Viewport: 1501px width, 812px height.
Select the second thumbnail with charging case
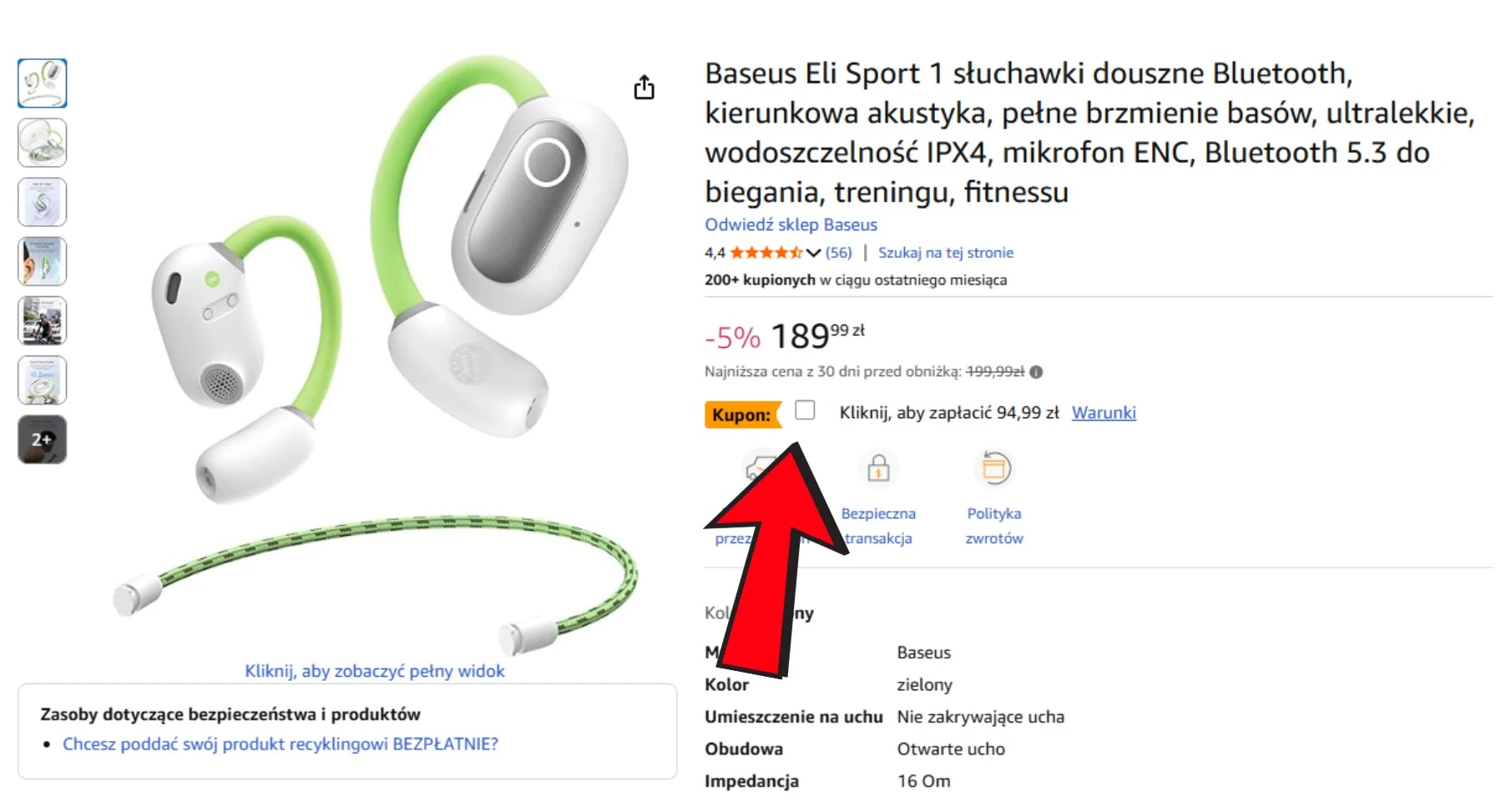tap(43, 143)
